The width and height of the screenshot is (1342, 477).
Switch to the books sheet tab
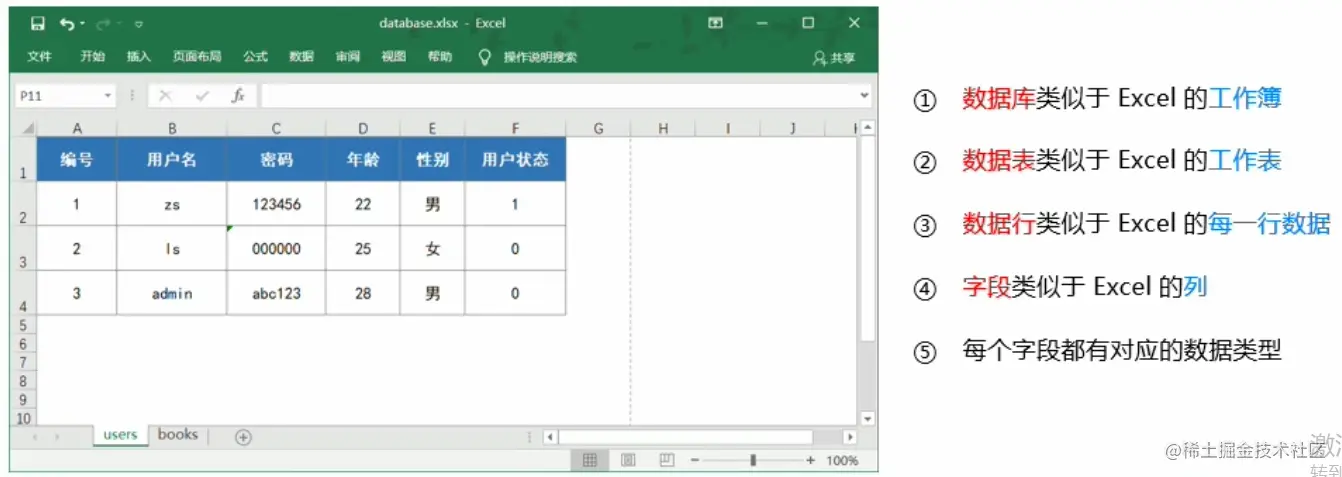pyautogui.click(x=177, y=435)
